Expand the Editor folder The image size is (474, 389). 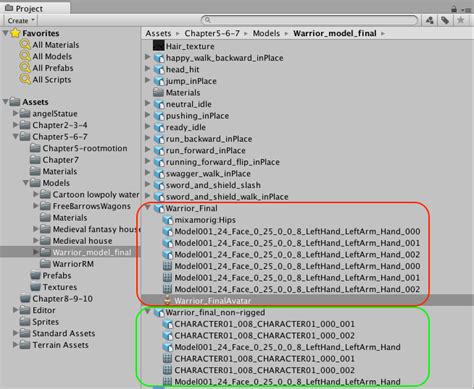[15, 310]
